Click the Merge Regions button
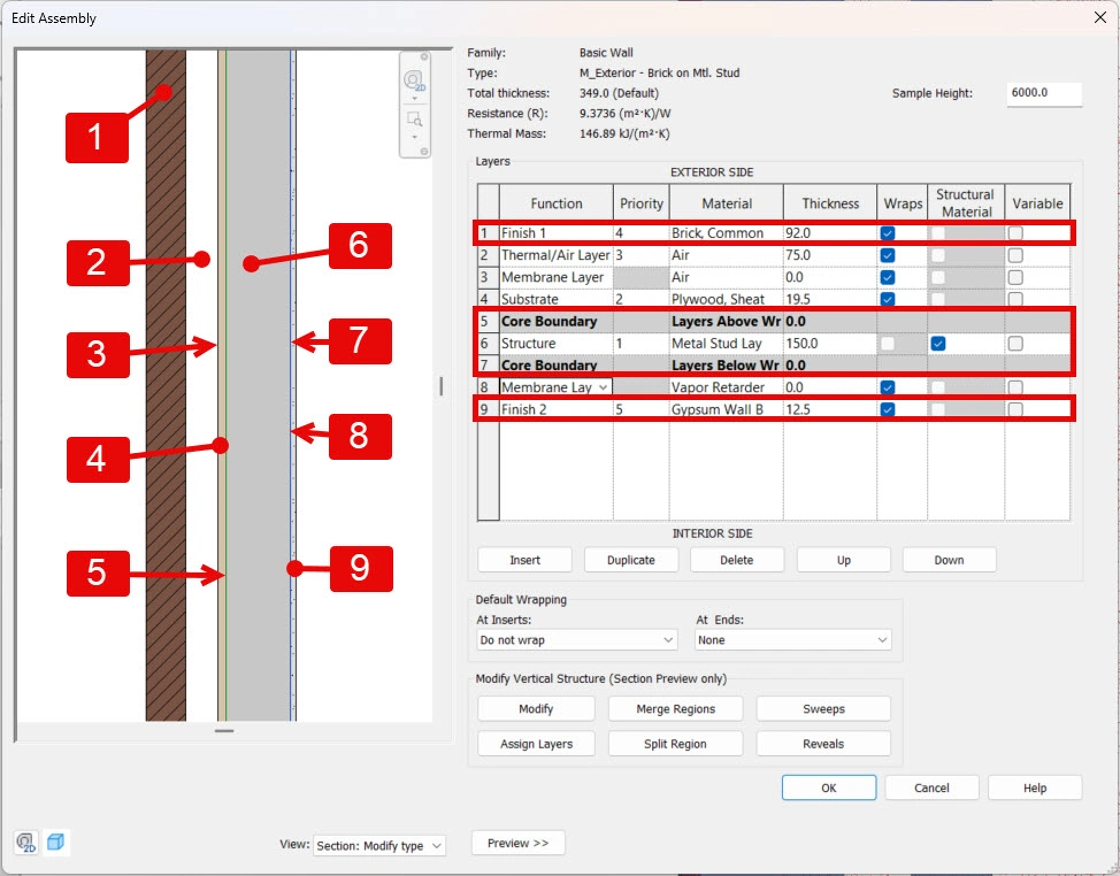Image resolution: width=1120 pixels, height=876 pixels. click(x=675, y=709)
